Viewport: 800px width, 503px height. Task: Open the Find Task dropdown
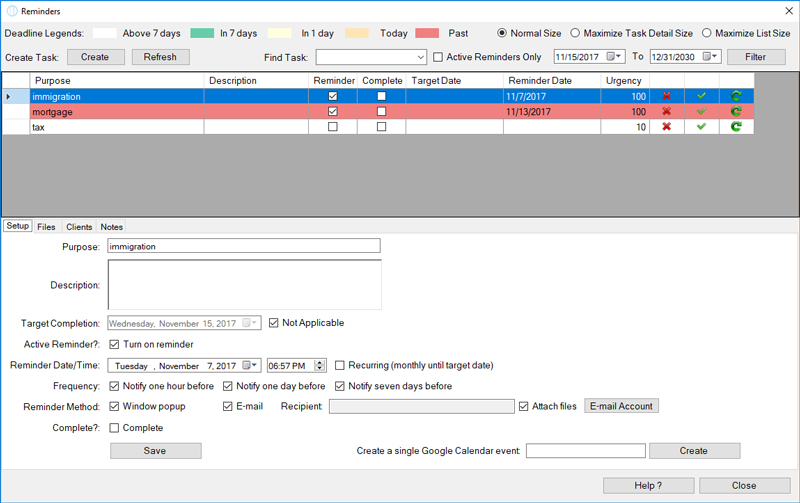421,57
